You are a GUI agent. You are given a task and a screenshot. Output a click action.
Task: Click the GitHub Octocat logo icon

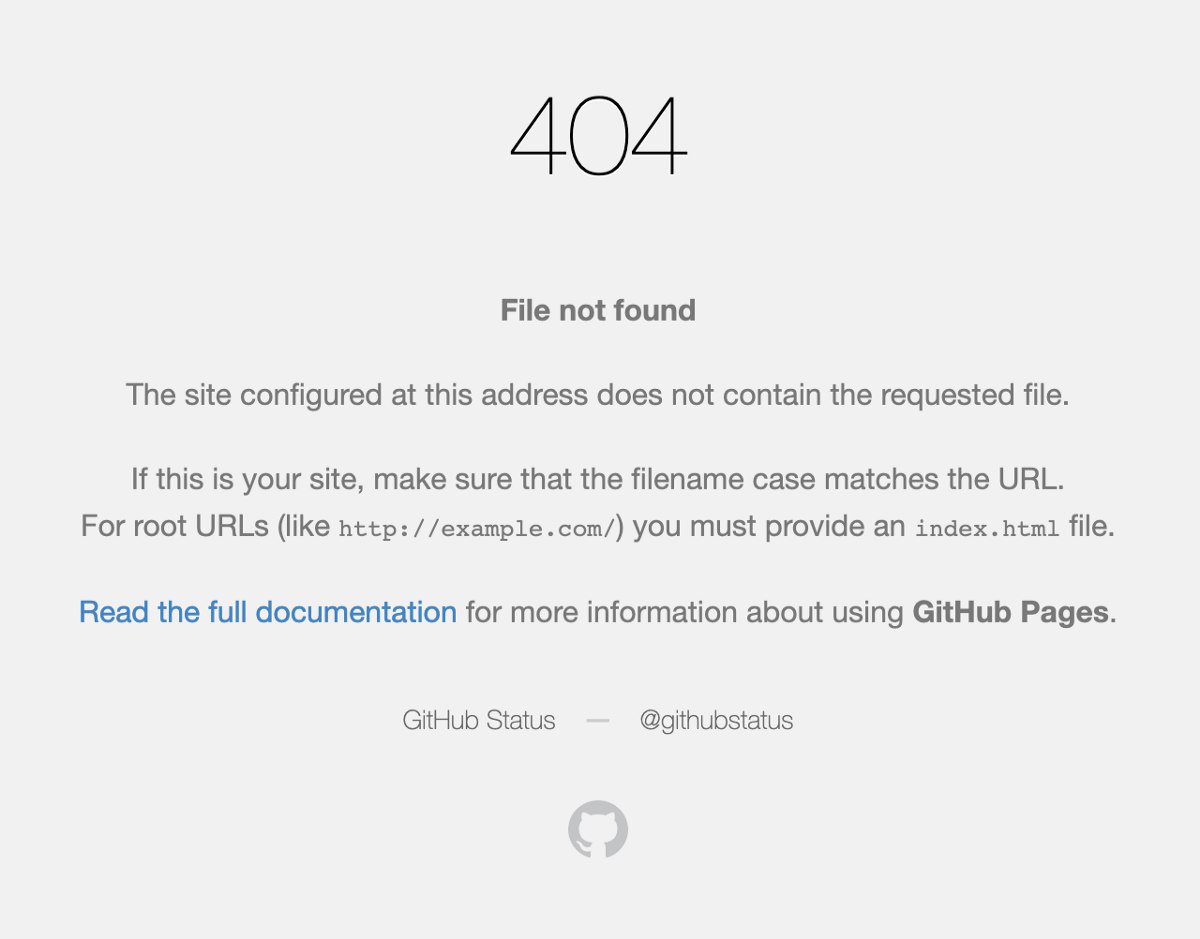[x=598, y=829]
